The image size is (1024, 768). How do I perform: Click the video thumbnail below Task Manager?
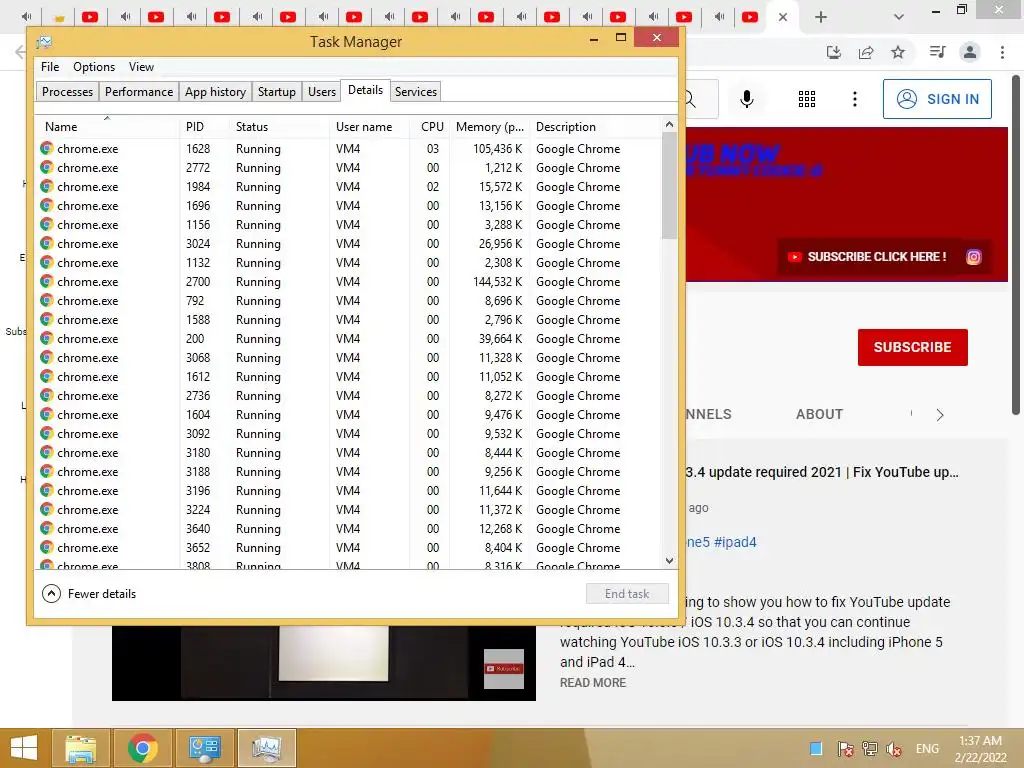(324, 663)
